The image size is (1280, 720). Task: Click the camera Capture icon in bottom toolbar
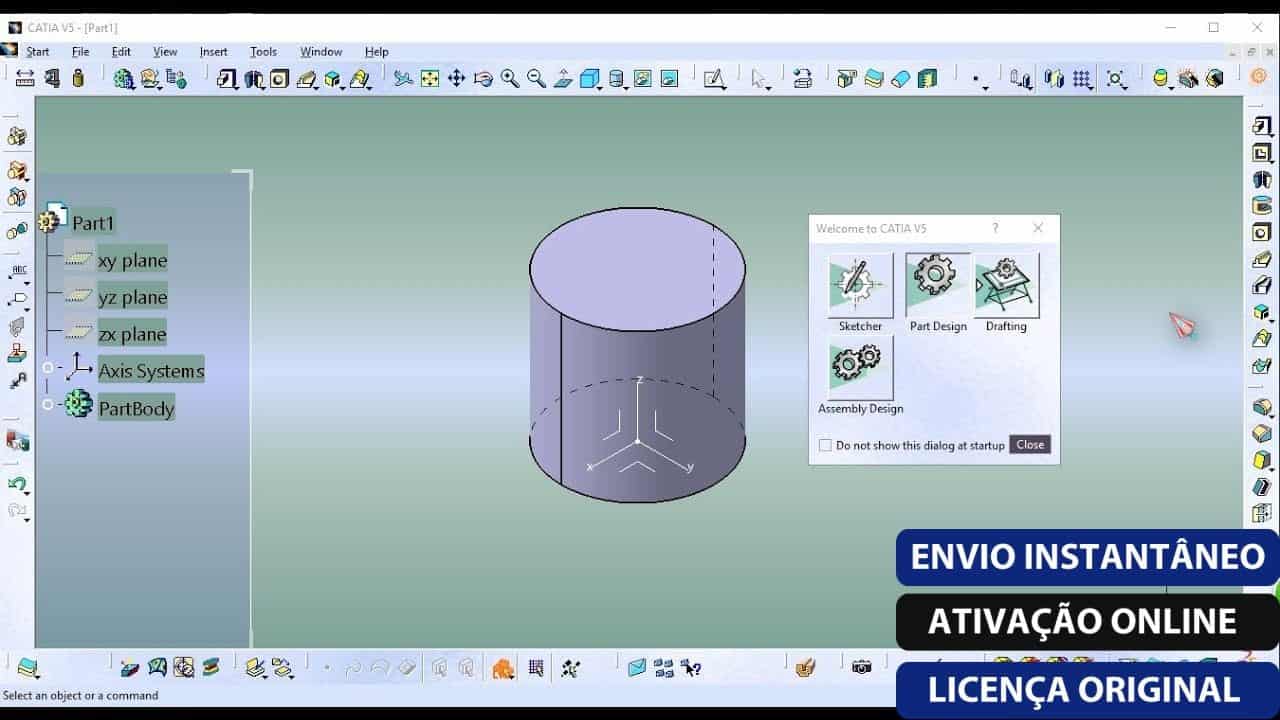(861, 667)
